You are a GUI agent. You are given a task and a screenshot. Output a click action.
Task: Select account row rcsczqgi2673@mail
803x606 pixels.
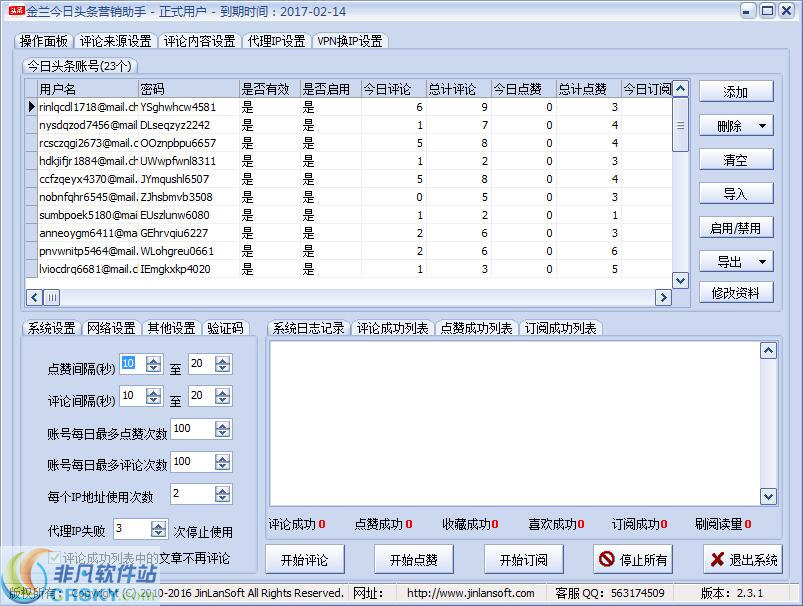pyautogui.click(x=348, y=143)
